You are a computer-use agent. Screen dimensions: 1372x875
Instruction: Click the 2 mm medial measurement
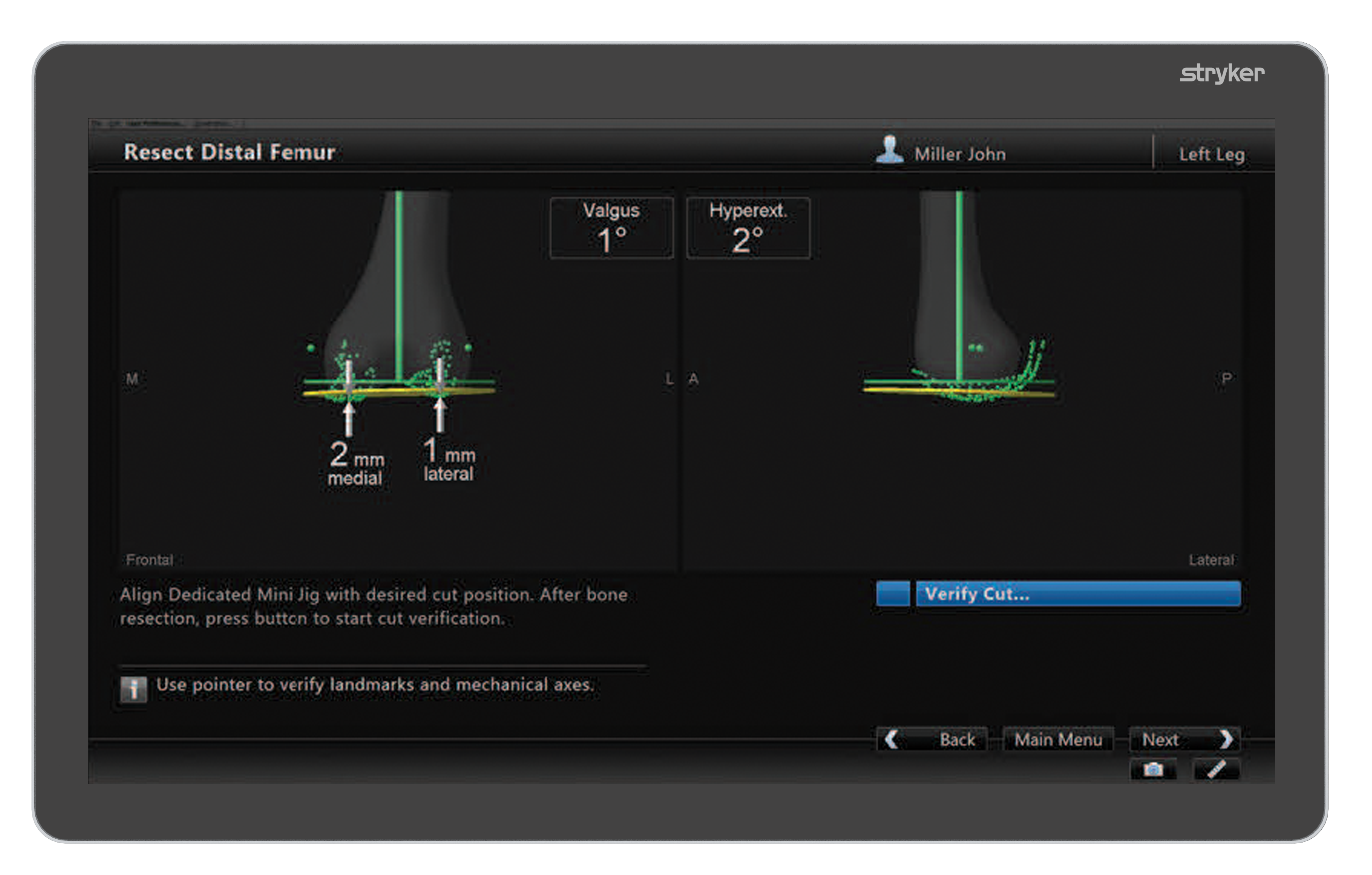356,463
